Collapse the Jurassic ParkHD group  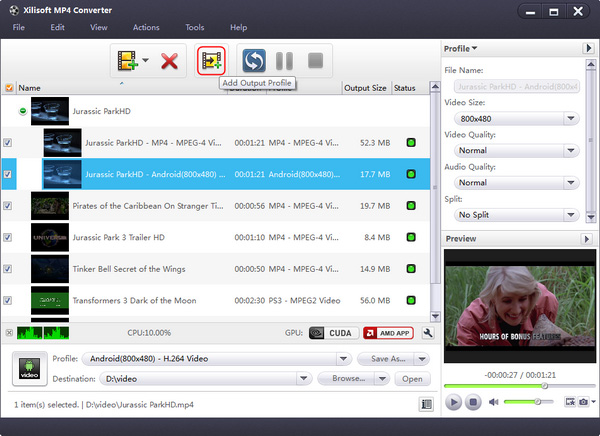[x=23, y=111]
